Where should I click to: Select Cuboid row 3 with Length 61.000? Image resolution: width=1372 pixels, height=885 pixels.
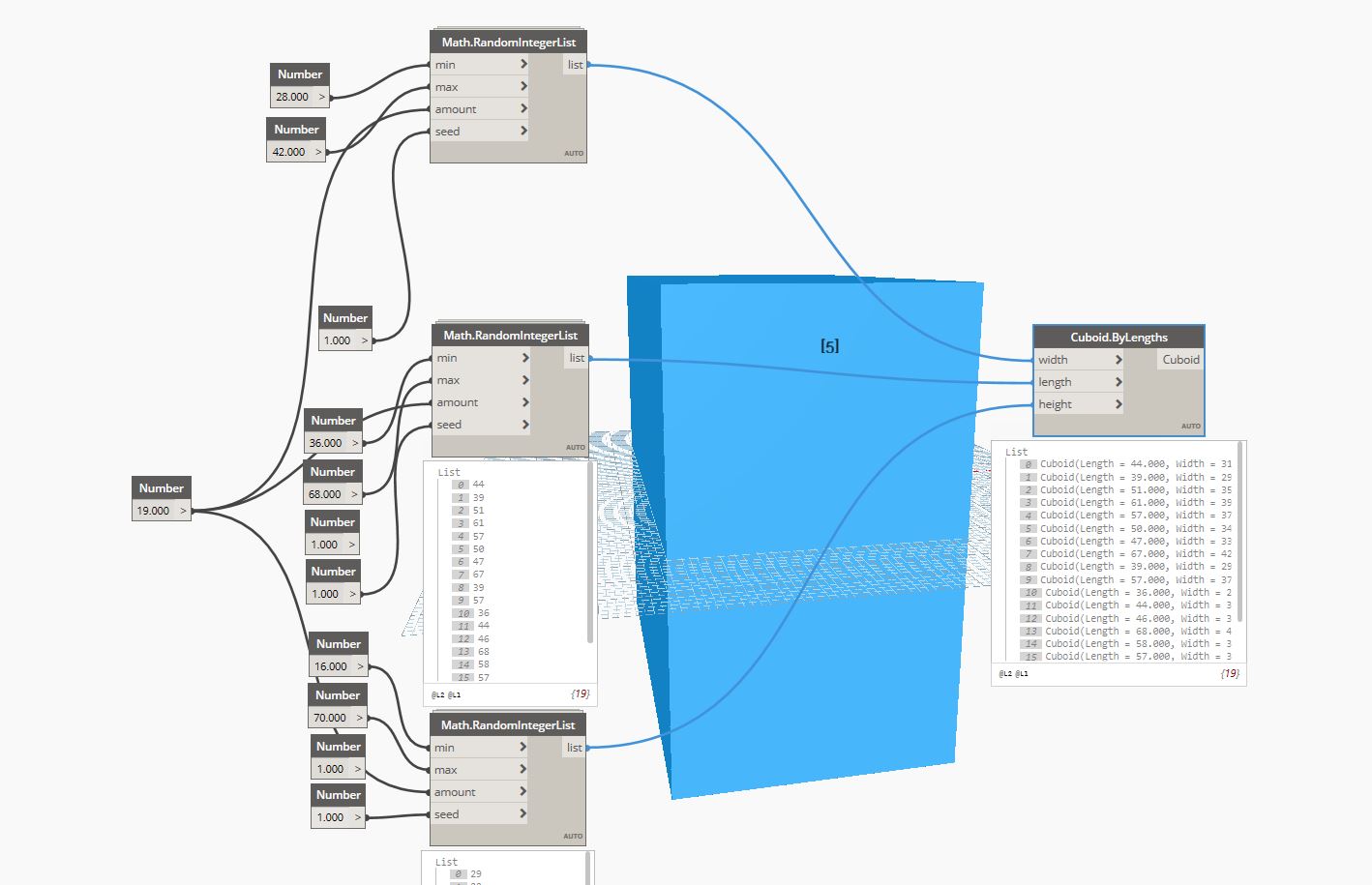click(x=1126, y=503)
